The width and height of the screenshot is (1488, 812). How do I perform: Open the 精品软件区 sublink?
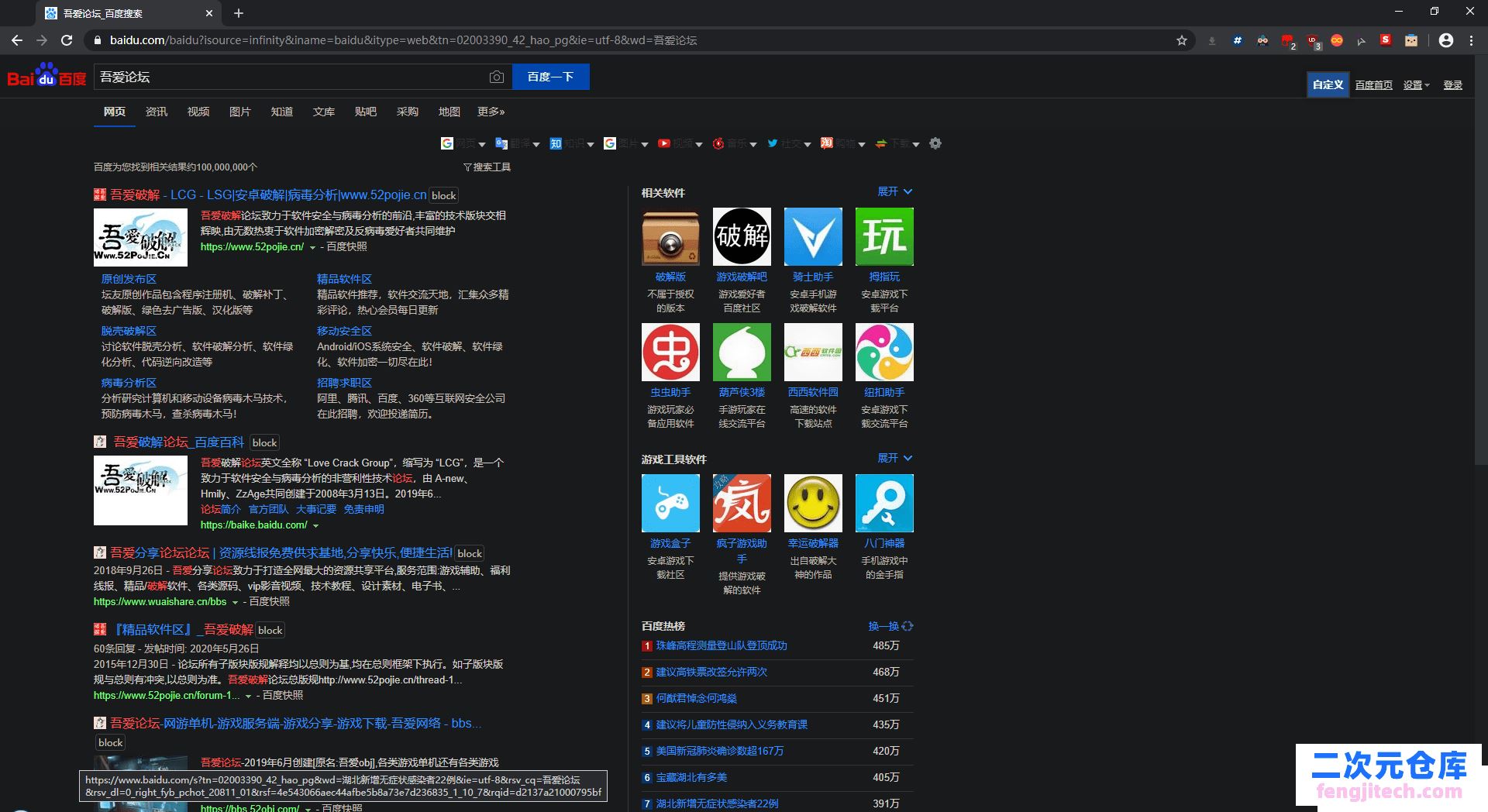coord(344,279)
